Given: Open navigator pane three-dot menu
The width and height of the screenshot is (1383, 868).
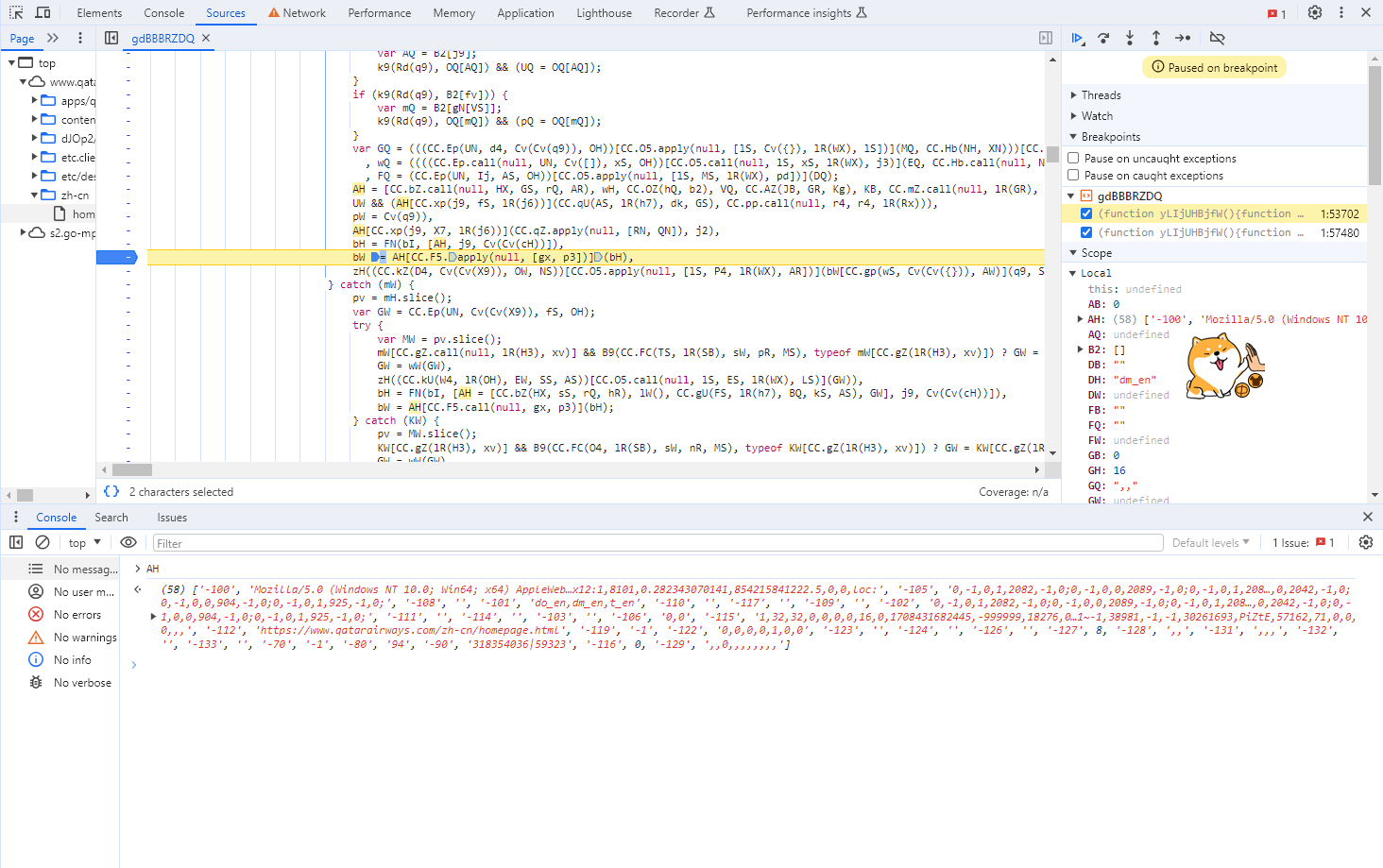Looking at the screenshot, I should (80, 38).
